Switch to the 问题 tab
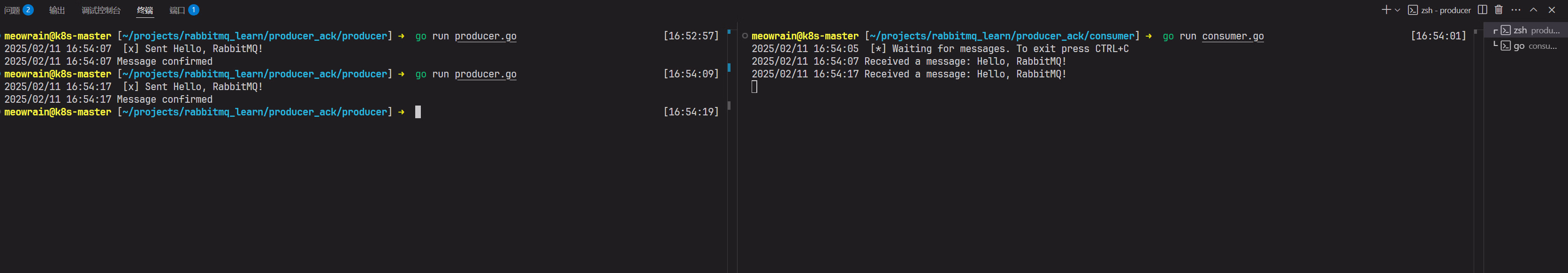Screen dimensions: 1568x273 13,10
